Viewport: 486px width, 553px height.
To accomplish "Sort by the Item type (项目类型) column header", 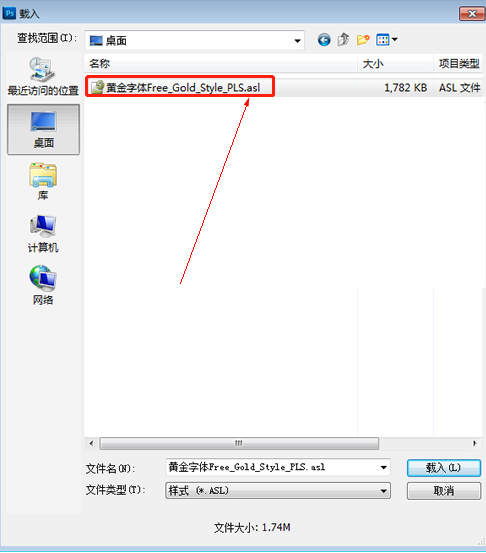I will click(x=458, y=64).
